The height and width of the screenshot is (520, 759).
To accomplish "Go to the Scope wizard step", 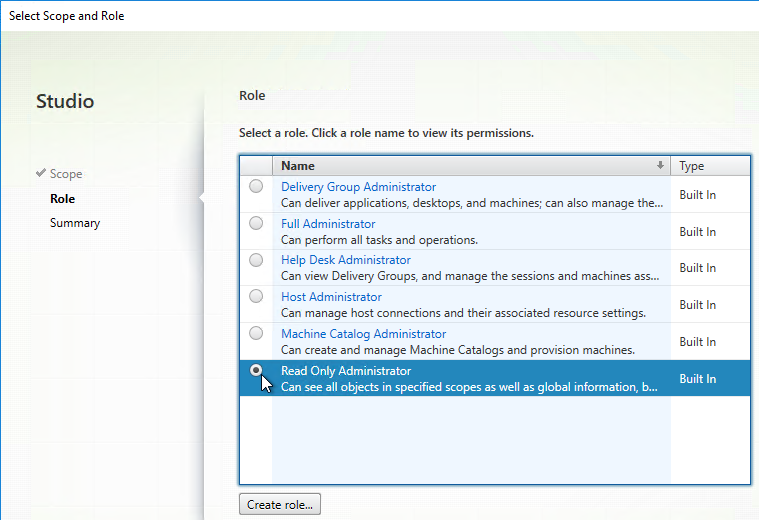I will point(66,174).
